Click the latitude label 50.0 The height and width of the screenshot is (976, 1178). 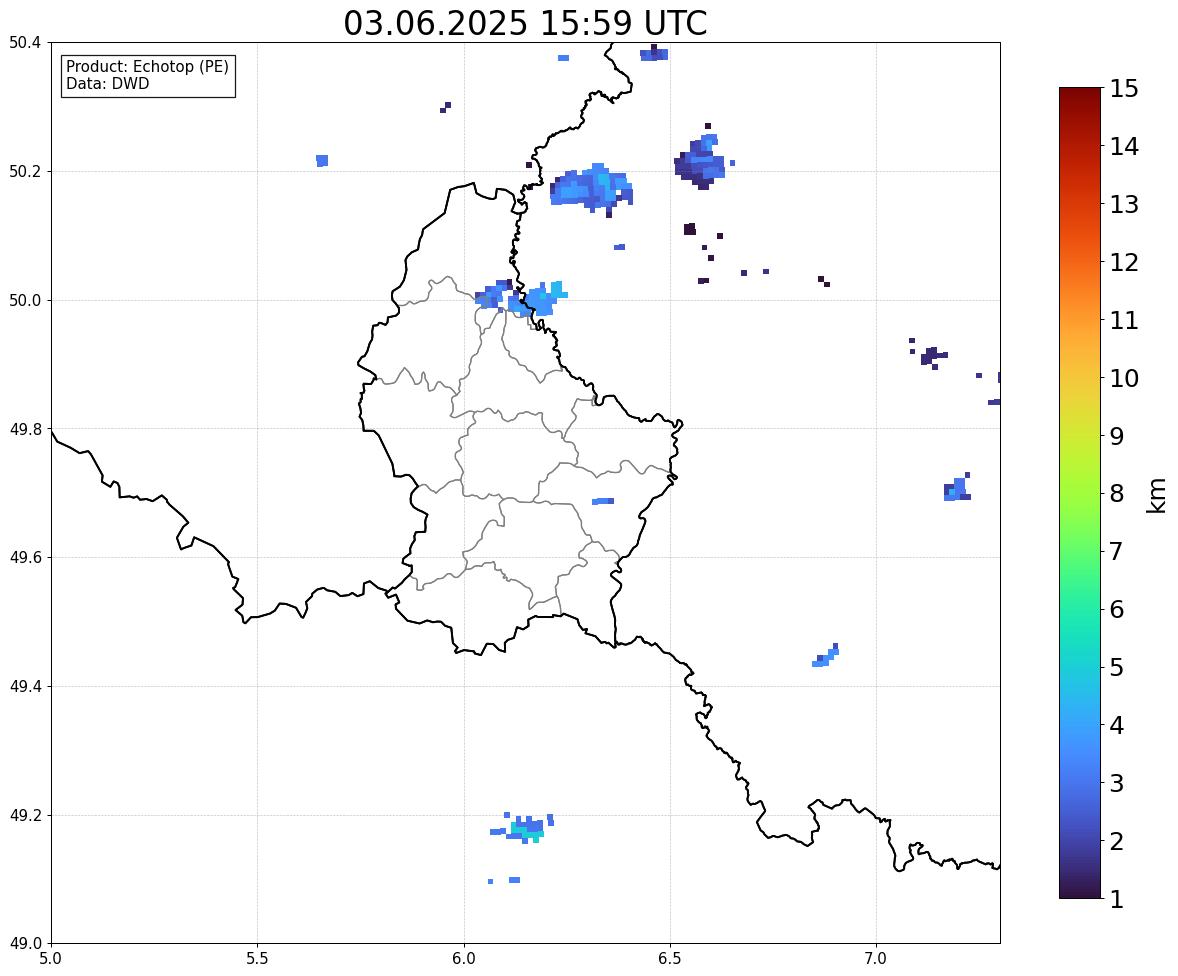25,301
